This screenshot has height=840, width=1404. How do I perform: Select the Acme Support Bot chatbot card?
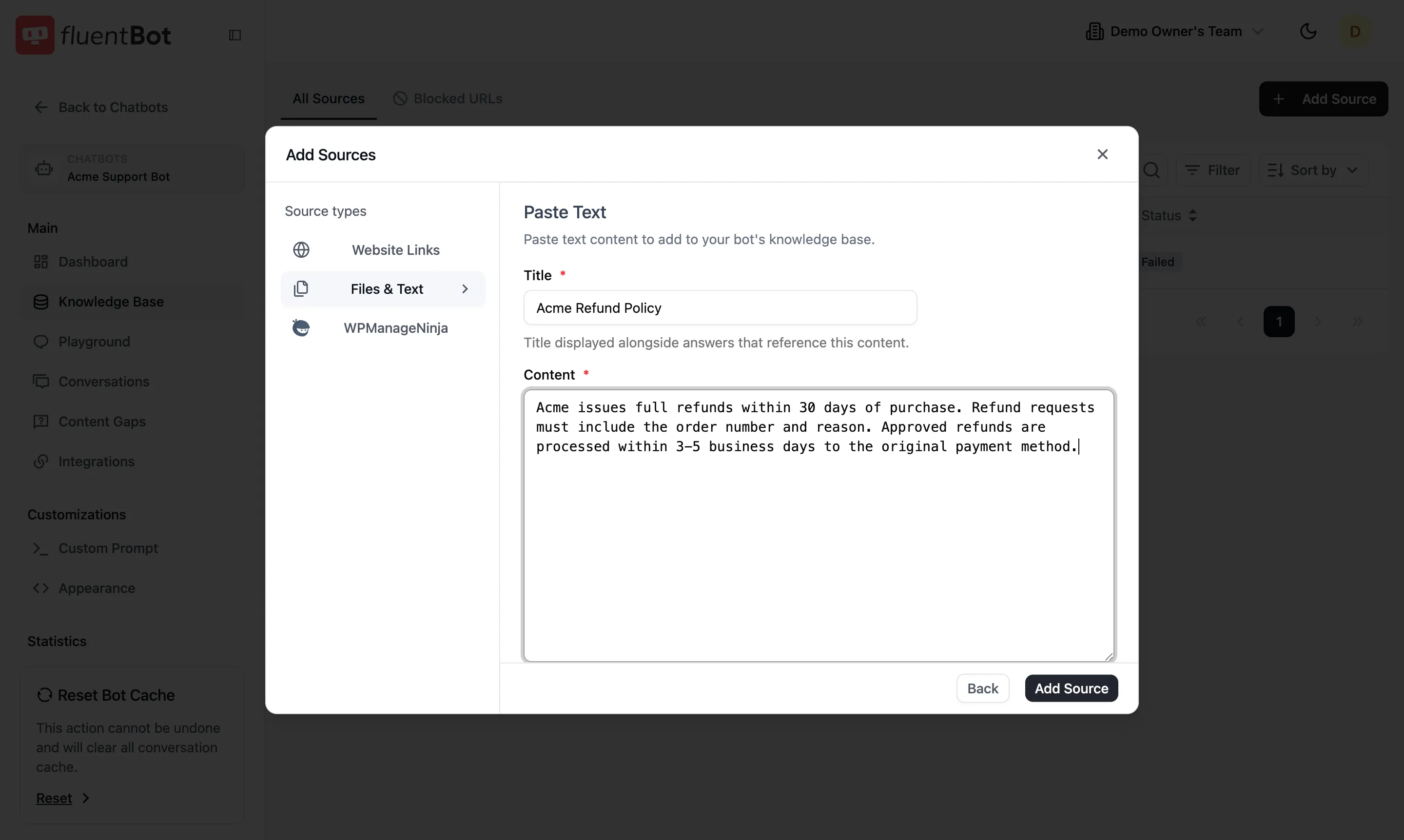tap(132, 168)
